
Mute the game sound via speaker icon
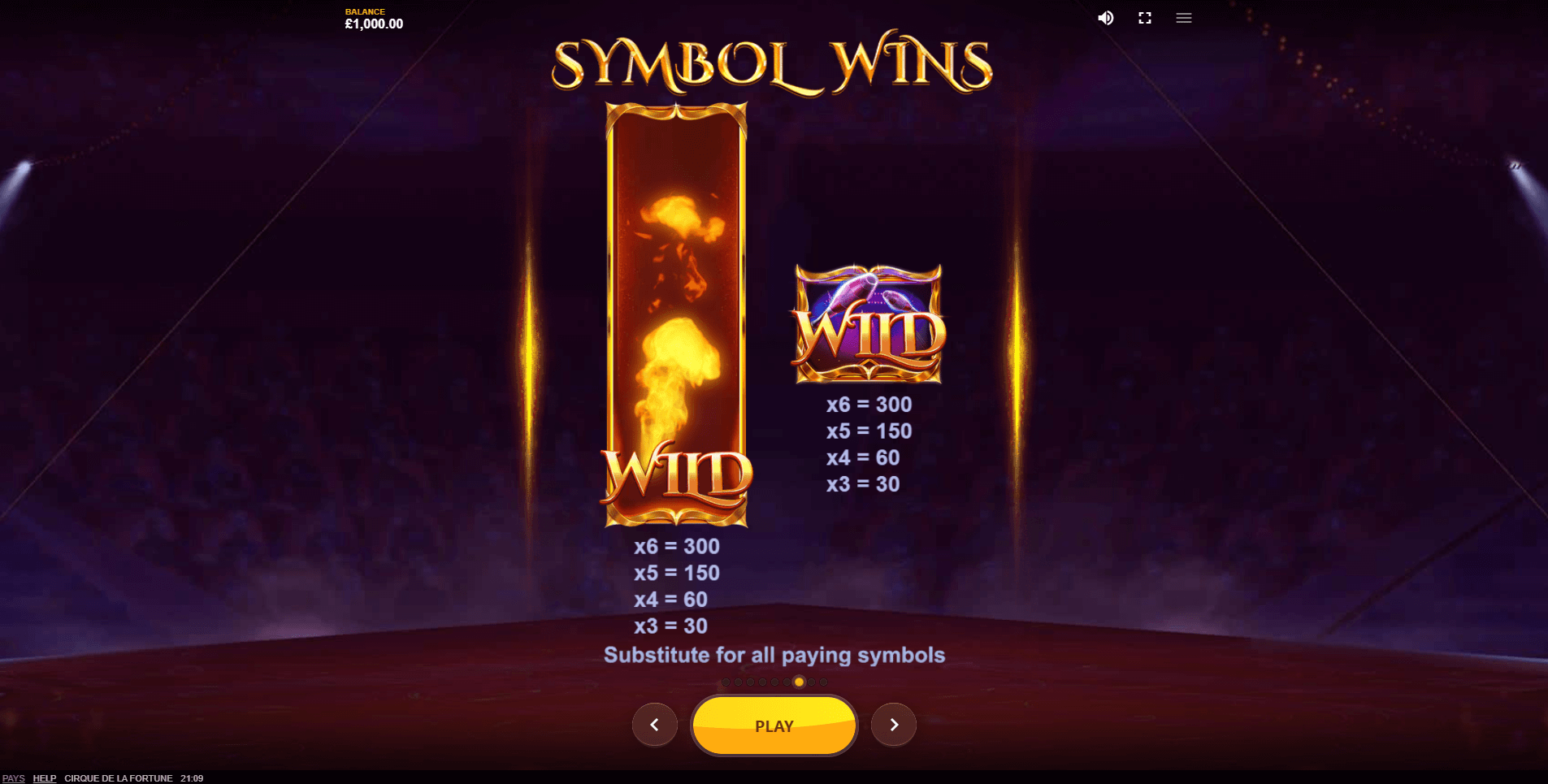click(x=1106, y=18)
